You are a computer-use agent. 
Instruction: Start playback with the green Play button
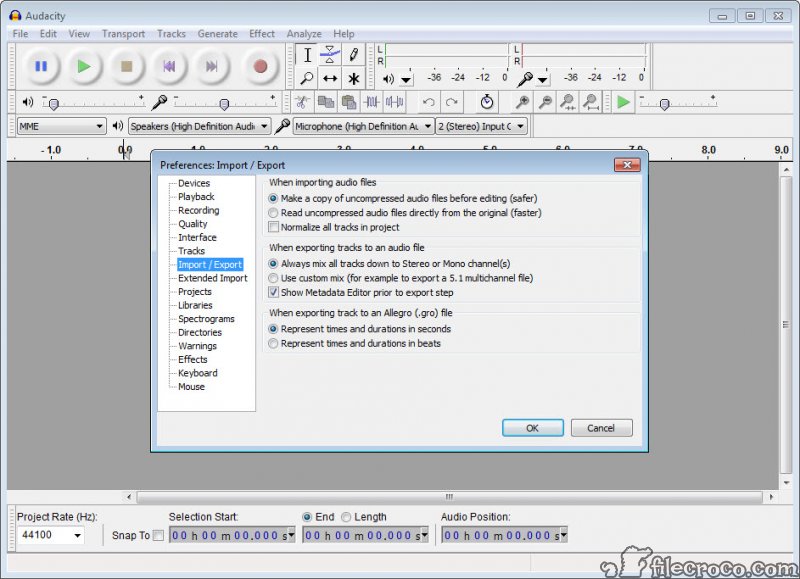(x=84, y=66)
